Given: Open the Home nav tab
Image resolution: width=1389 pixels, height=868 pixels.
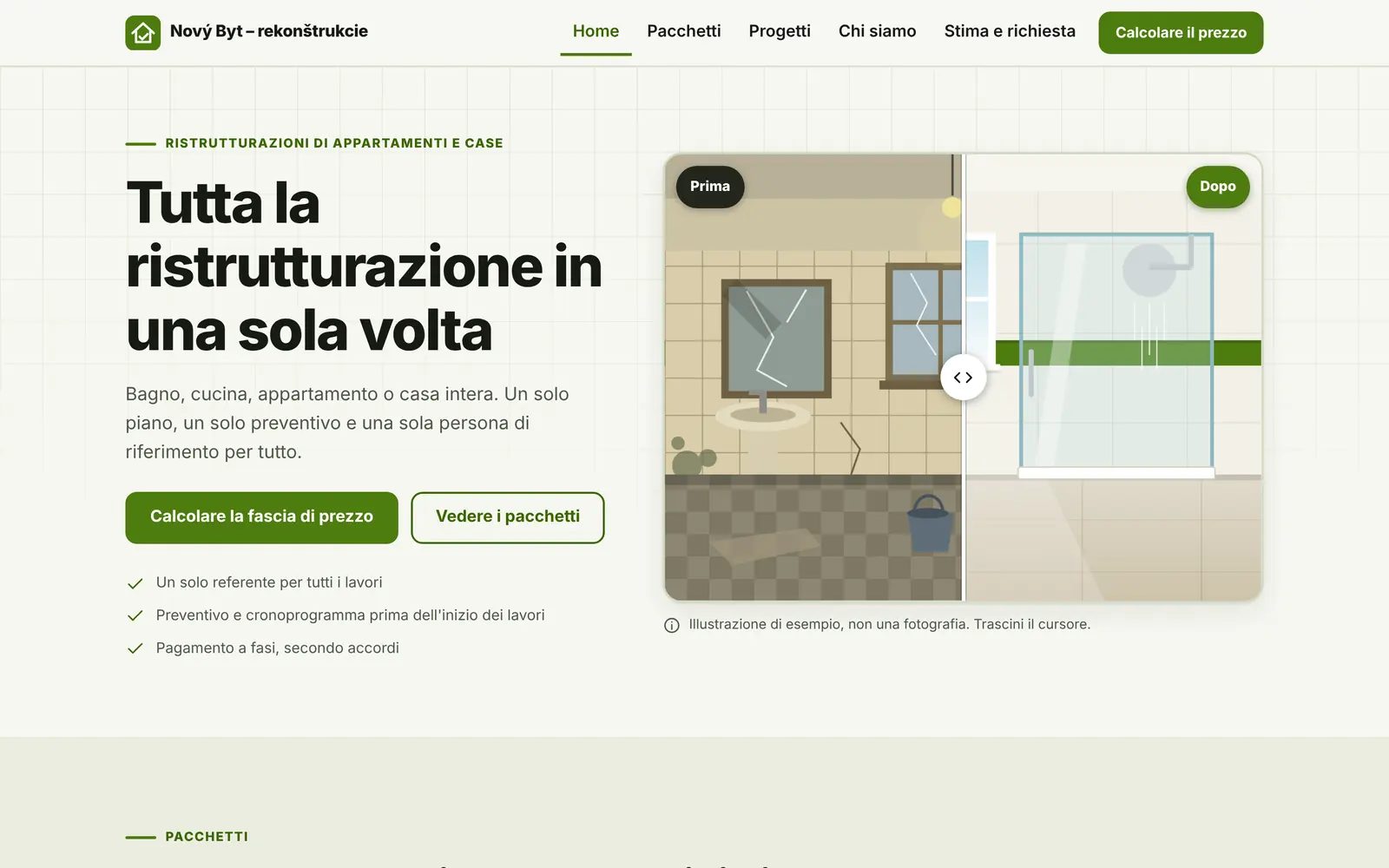Looking at the screenshot, I should pos(596,31).
